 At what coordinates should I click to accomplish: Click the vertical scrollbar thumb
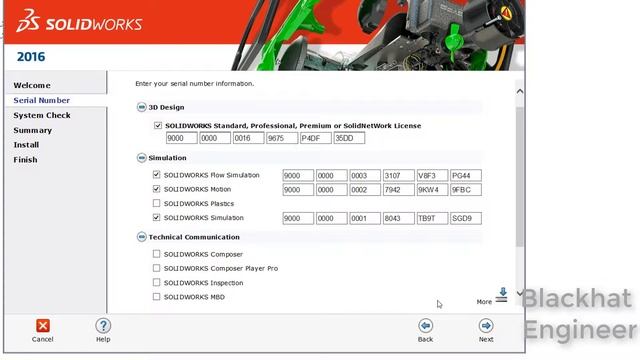coord(520,177)
